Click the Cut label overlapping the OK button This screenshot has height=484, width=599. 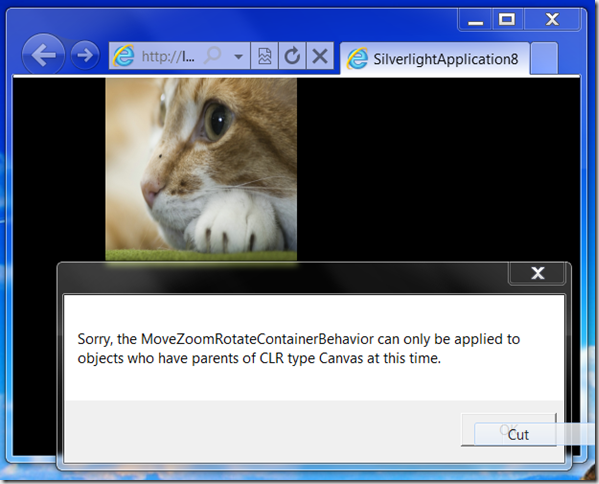518,435
